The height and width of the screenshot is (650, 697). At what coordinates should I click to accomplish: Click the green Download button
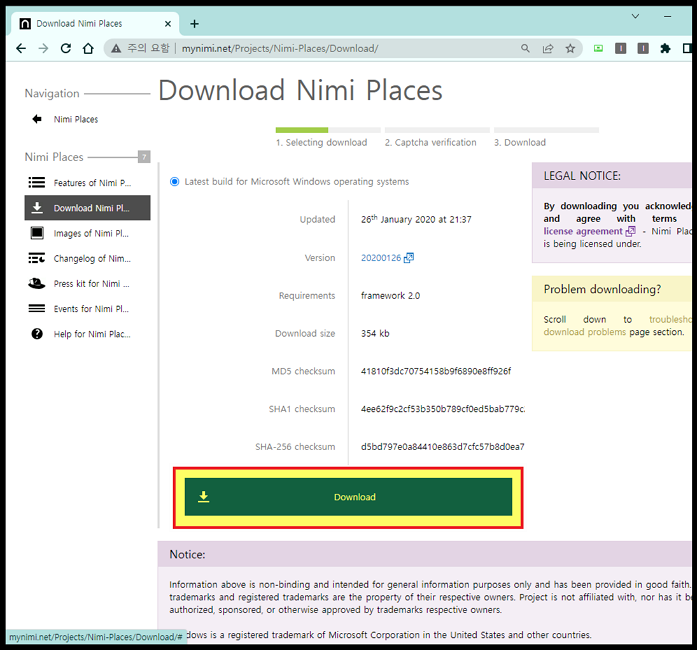pos(348,497)
